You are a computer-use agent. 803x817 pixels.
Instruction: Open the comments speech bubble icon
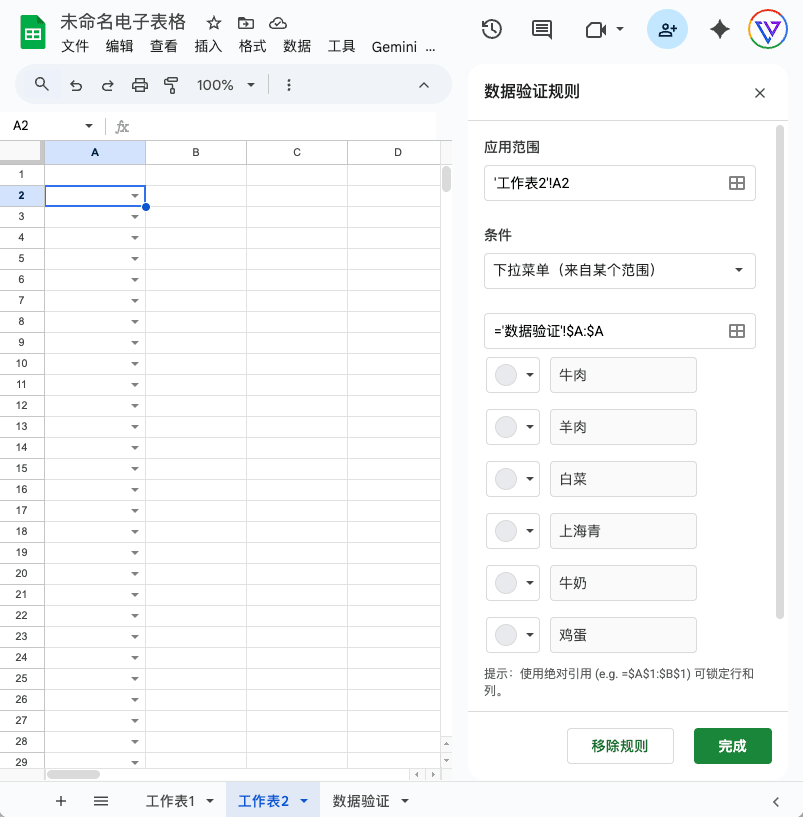pos(542,30)
